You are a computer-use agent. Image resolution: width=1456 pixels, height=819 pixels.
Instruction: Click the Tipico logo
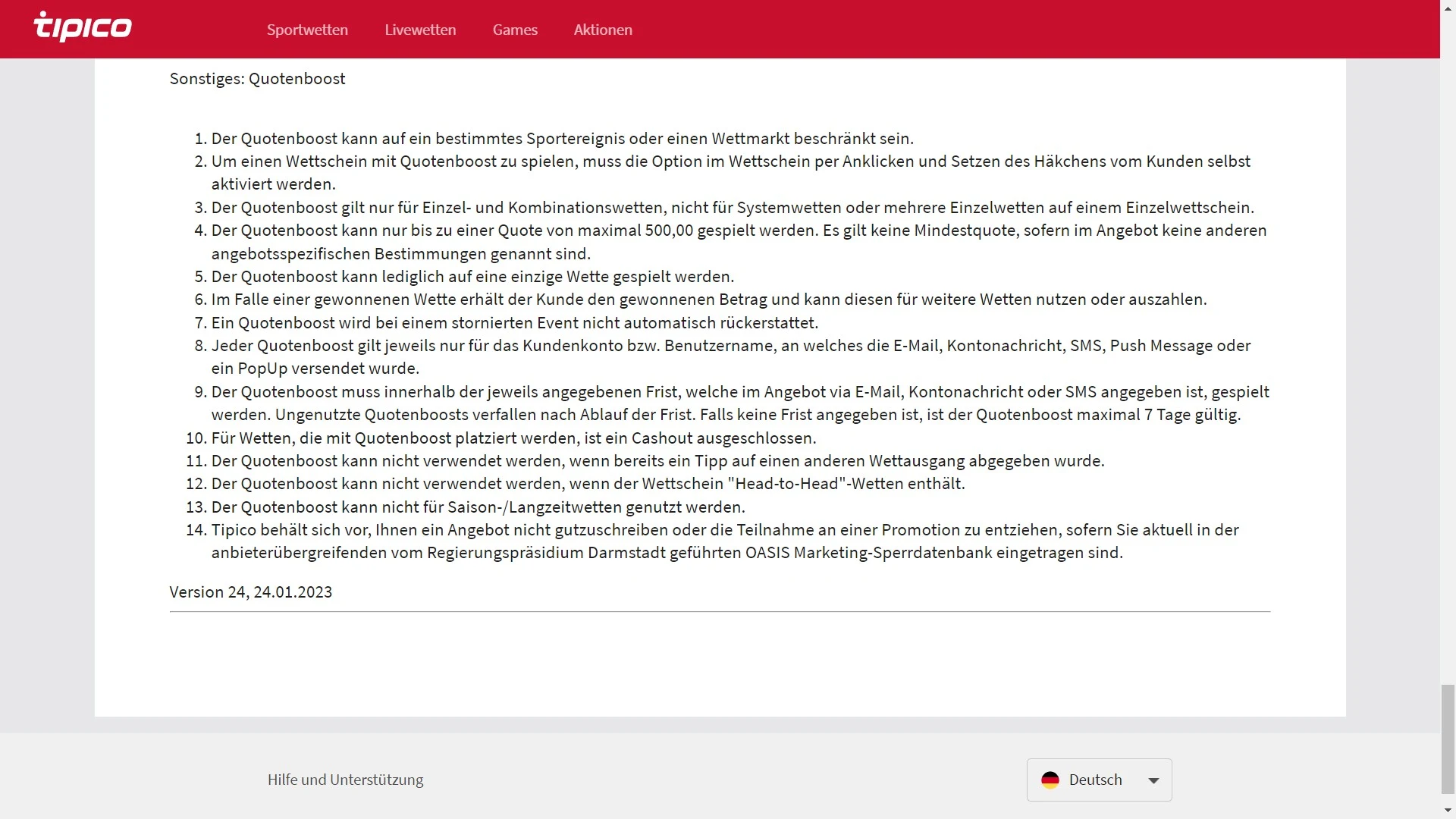click(83, 27)
